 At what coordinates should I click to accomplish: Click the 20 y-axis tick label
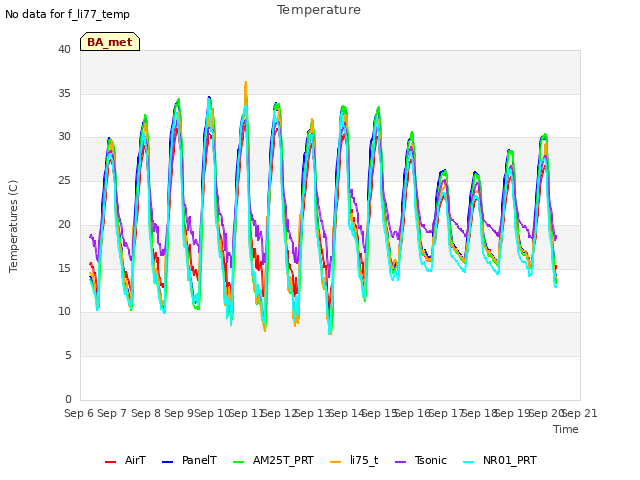[x=64, y=224]
